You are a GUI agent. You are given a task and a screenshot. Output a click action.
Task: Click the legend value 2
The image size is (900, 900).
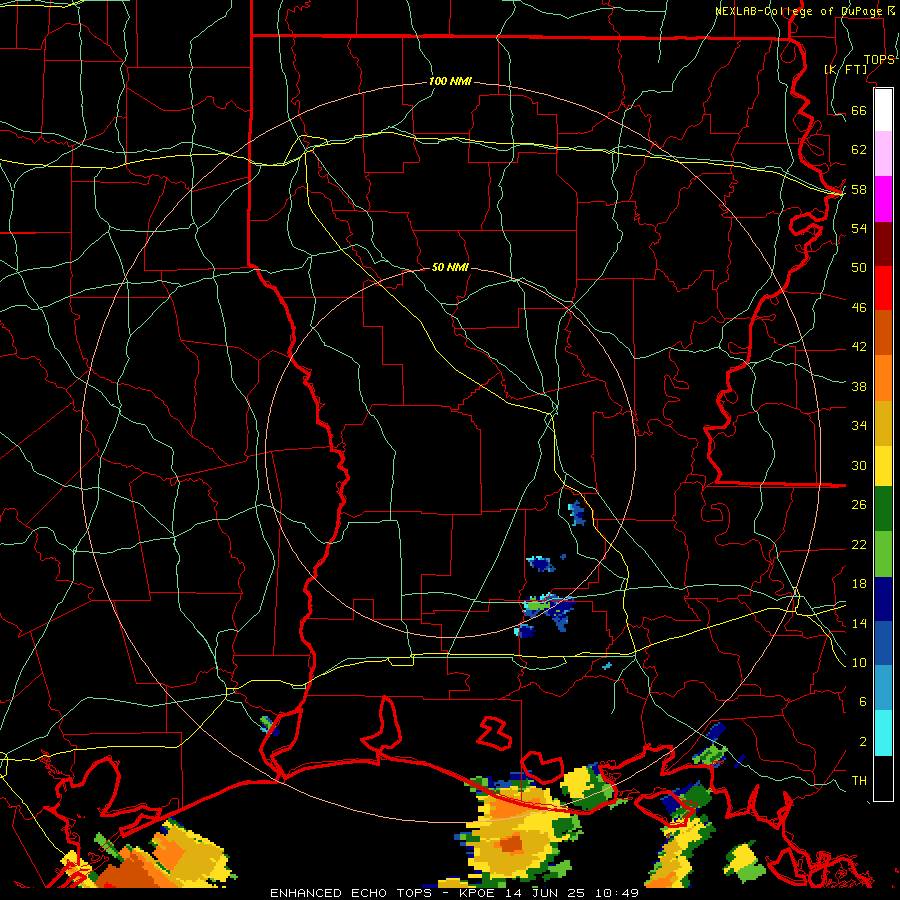(863, 742)
